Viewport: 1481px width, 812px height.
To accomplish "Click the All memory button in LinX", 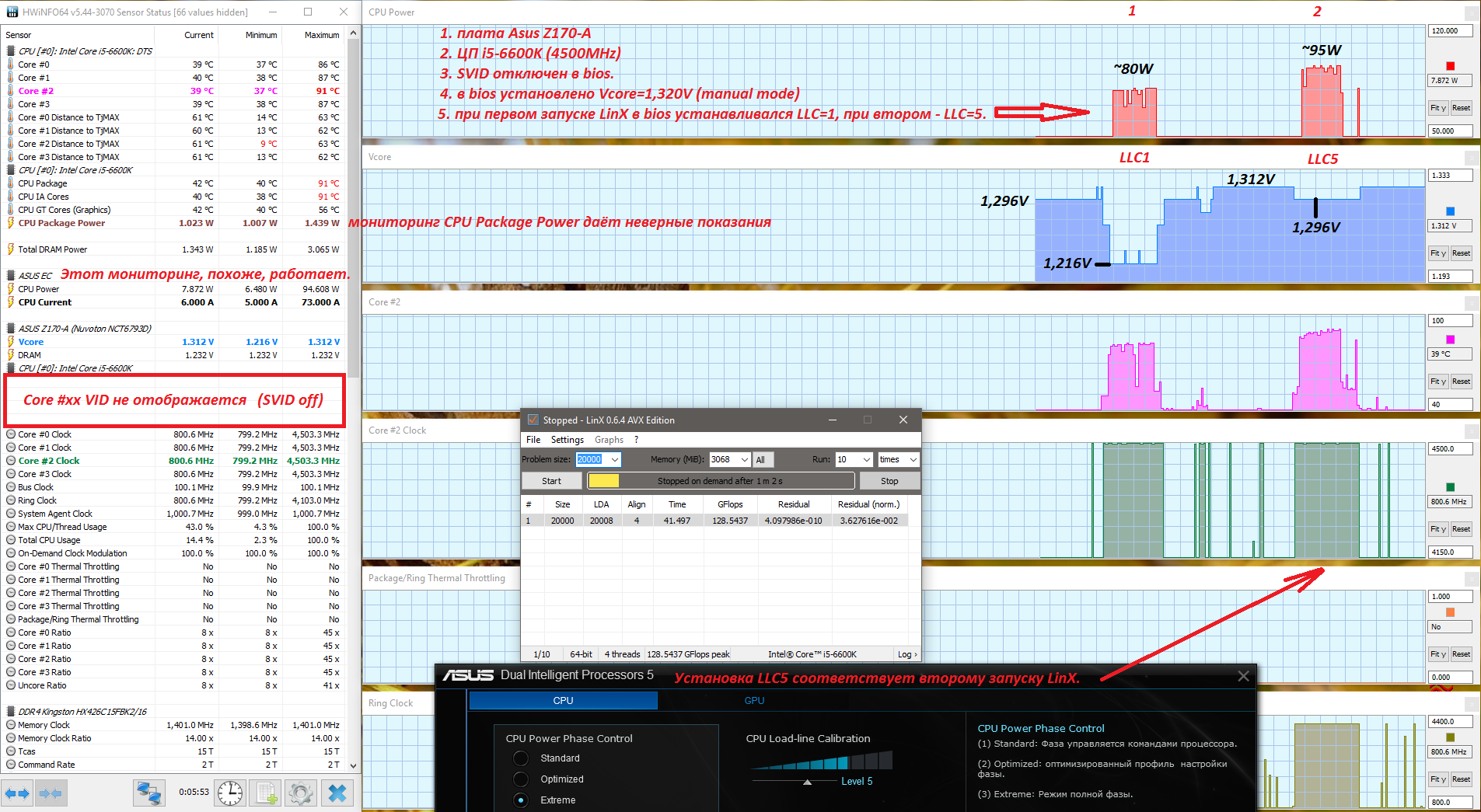I will click(x=761, y=459).
